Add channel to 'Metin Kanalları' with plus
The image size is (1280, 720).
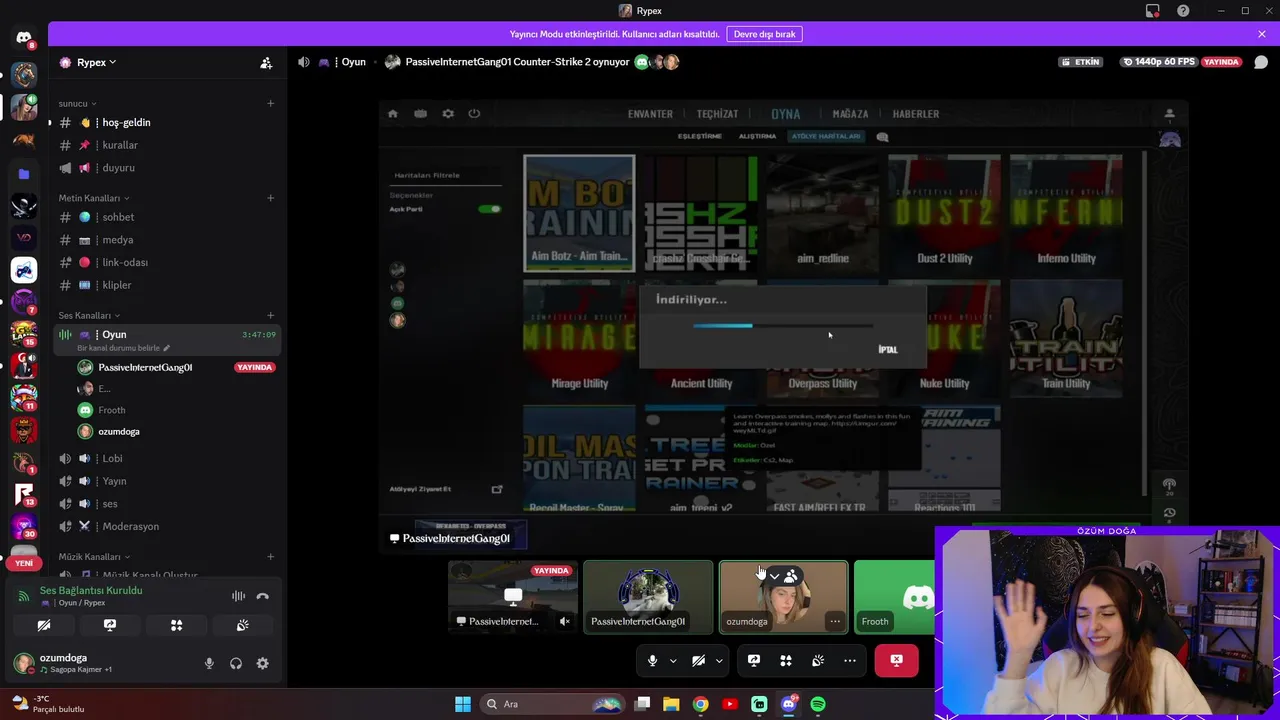[270, 198]
